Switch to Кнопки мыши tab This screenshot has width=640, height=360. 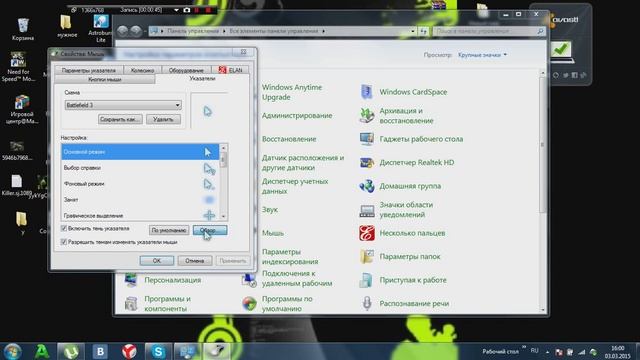click(x=104, y=79)
